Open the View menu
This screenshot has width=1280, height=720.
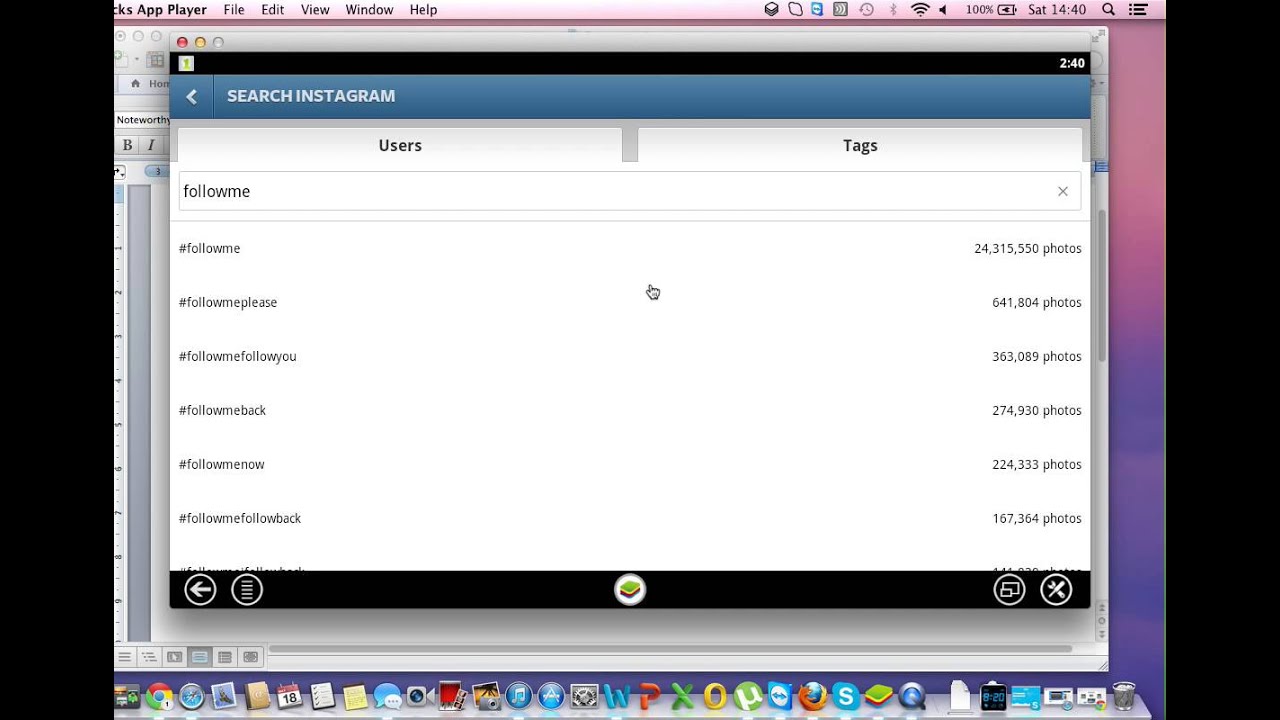(x=315, y=9)
